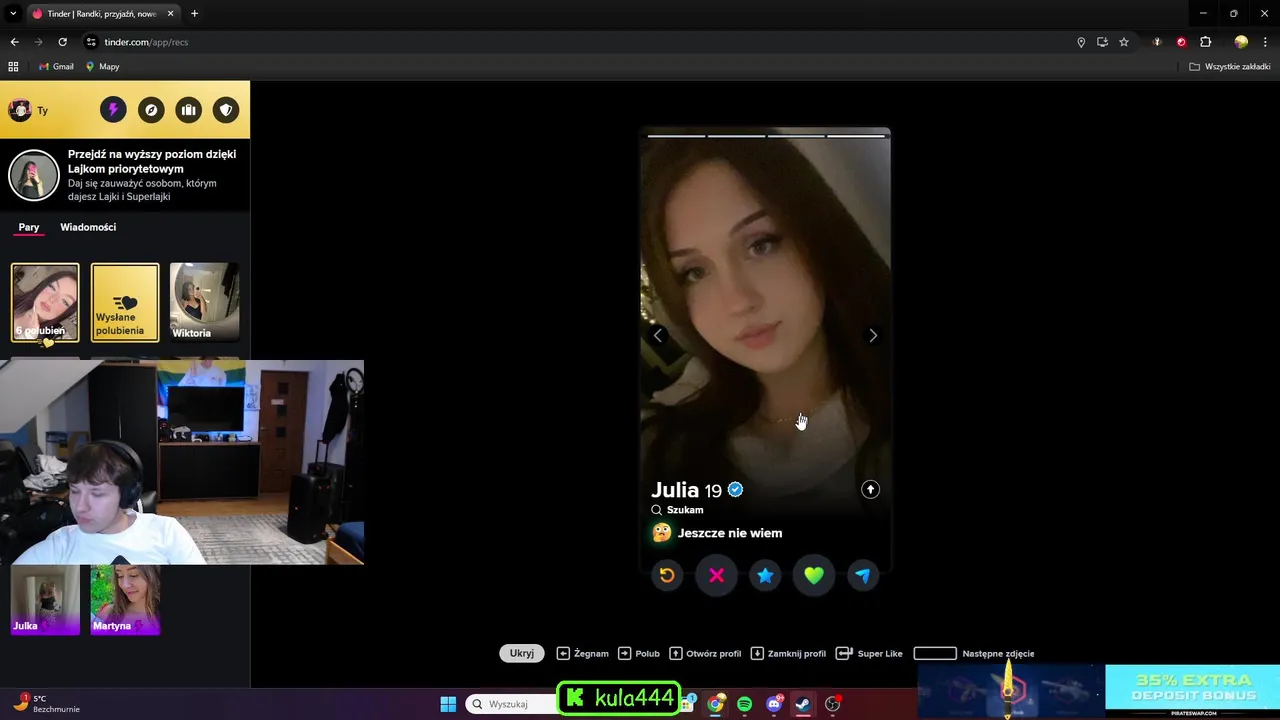Open your profile labeled Ty
1280x720 pixels.
pyautogui.click(x=28, y=110)
